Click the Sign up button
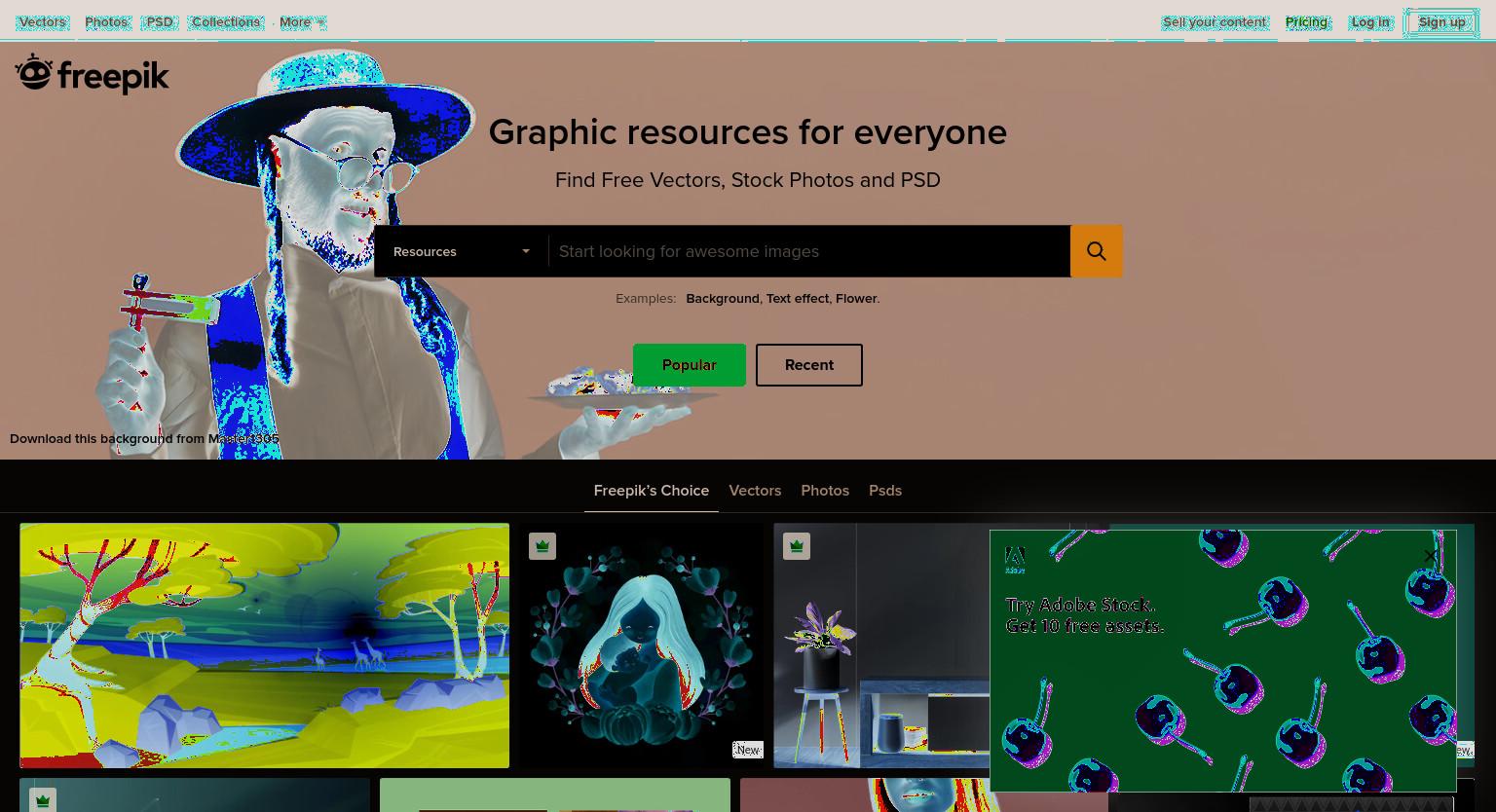This screenshot has height=812, width=1496. coord(1441,21)
